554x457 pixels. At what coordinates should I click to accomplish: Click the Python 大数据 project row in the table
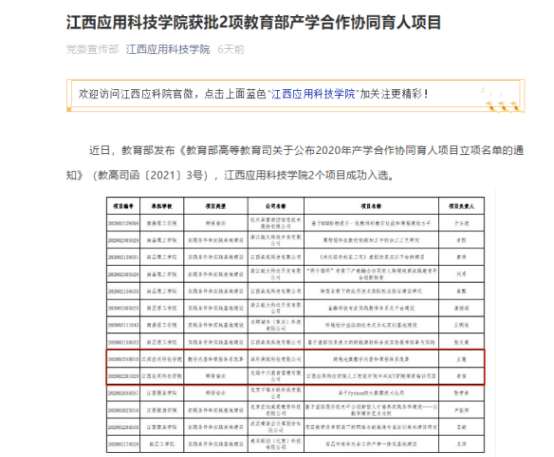295,393
